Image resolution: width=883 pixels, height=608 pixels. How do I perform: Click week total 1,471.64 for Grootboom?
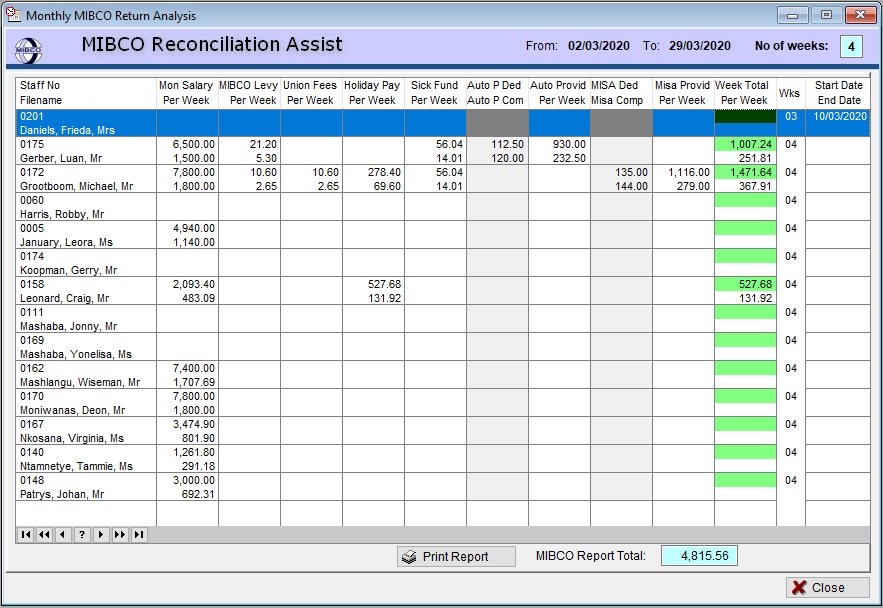click(750, 172)
